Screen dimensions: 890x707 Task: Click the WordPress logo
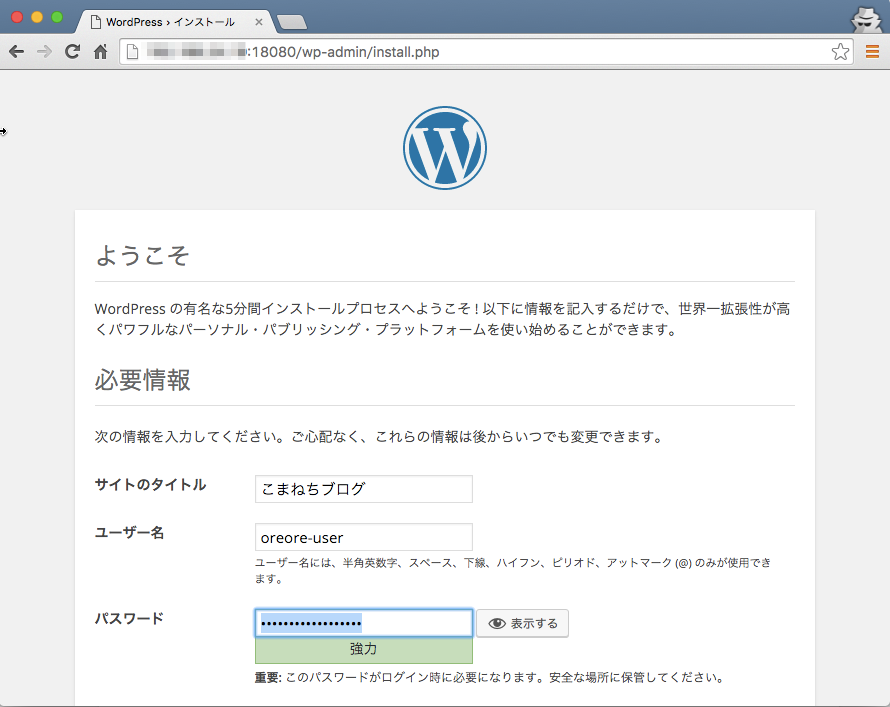coord(444,148)
